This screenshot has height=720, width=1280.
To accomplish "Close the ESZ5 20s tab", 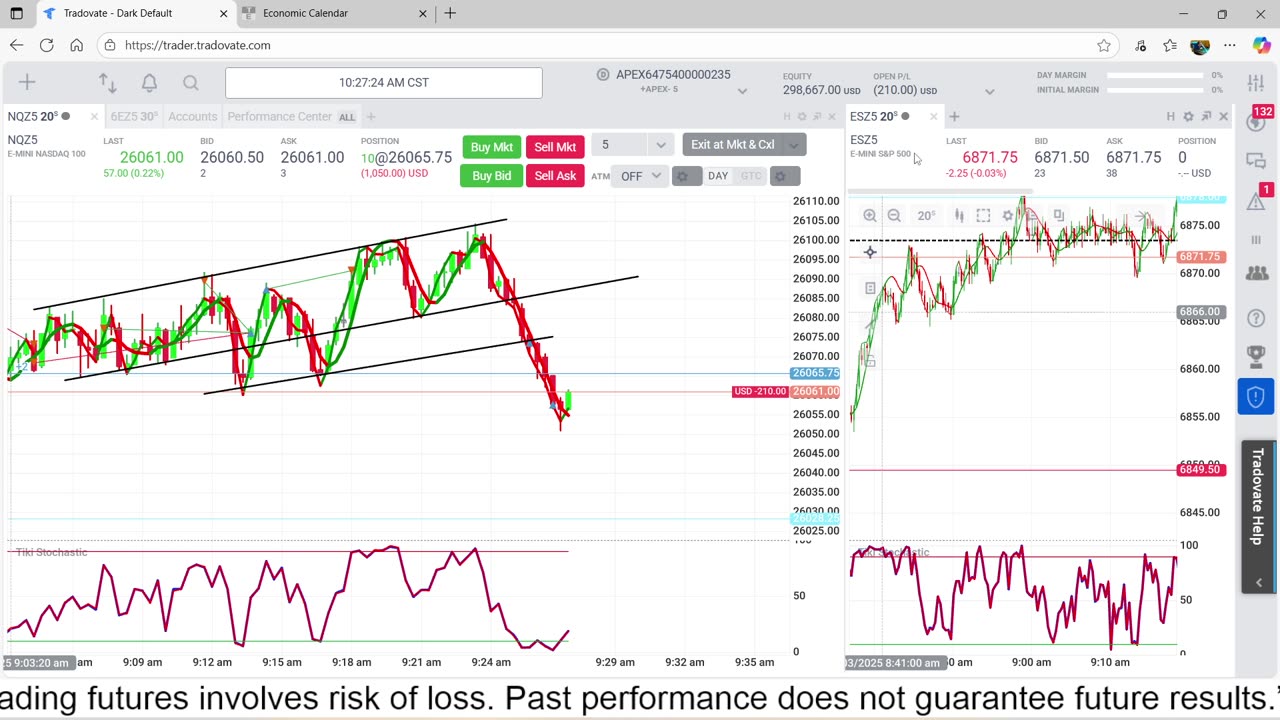I will pos(933,117).
